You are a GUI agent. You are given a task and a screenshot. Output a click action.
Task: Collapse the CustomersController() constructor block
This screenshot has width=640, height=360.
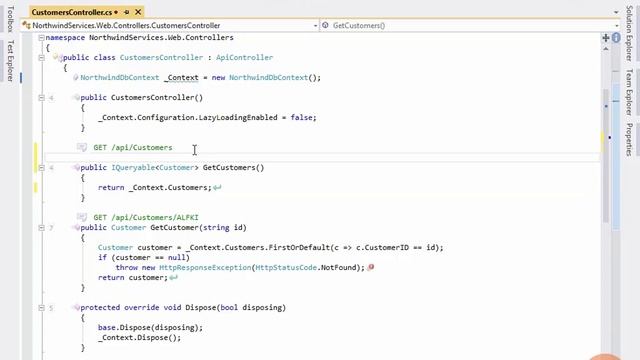pos(41,98)
